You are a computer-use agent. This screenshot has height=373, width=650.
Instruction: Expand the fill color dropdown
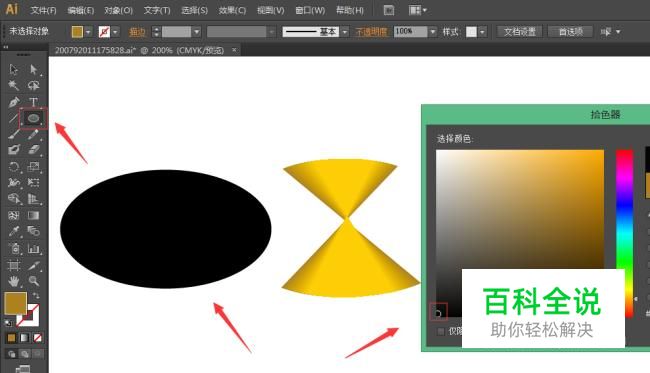(x=88, y=32)
